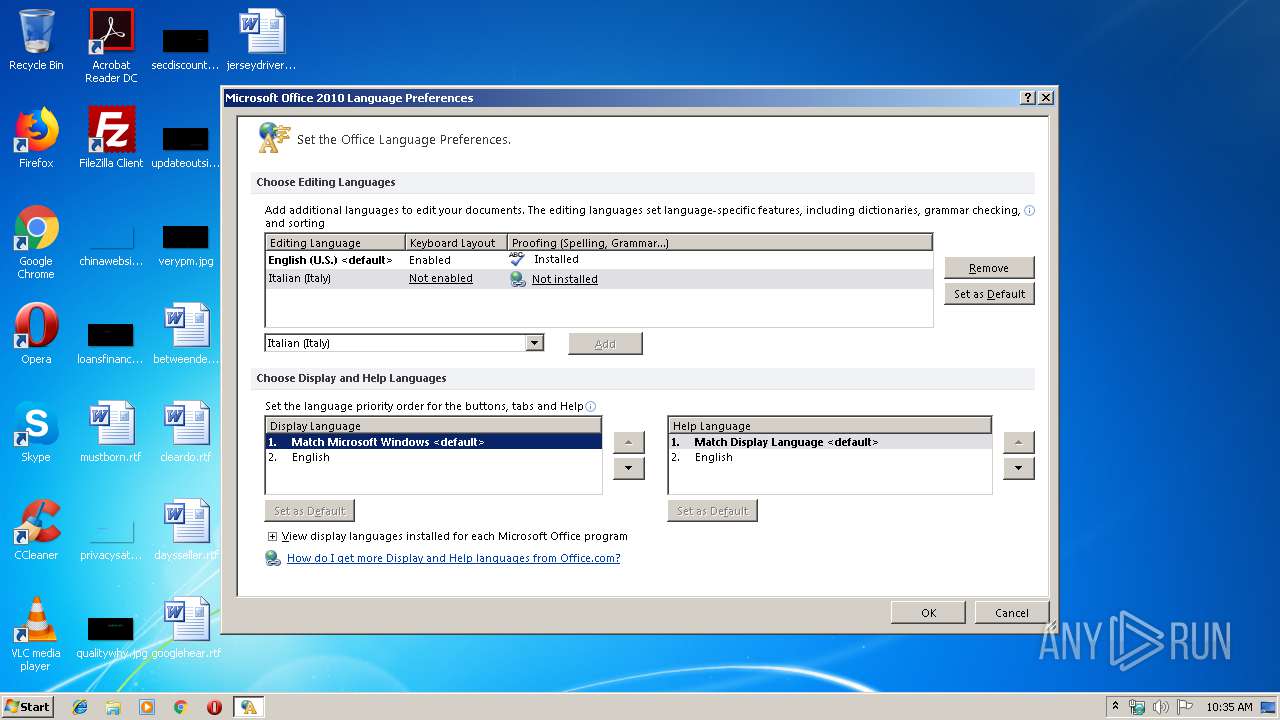This screenshot has width=1280, height=720.
Task: Select the jerseydriver Word document icon
Action: pyautogui.click(x=261, y=40)
